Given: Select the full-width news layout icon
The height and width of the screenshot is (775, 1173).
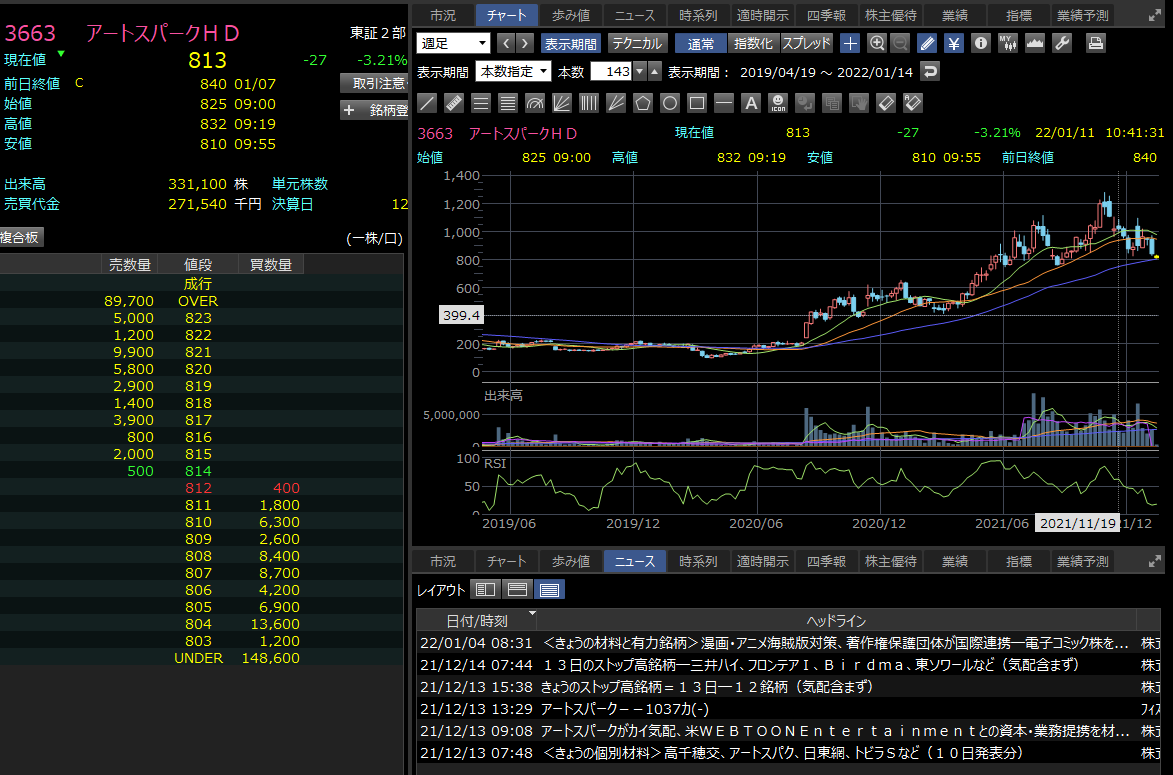Looking at the screenshot, I should click(550, 590).
